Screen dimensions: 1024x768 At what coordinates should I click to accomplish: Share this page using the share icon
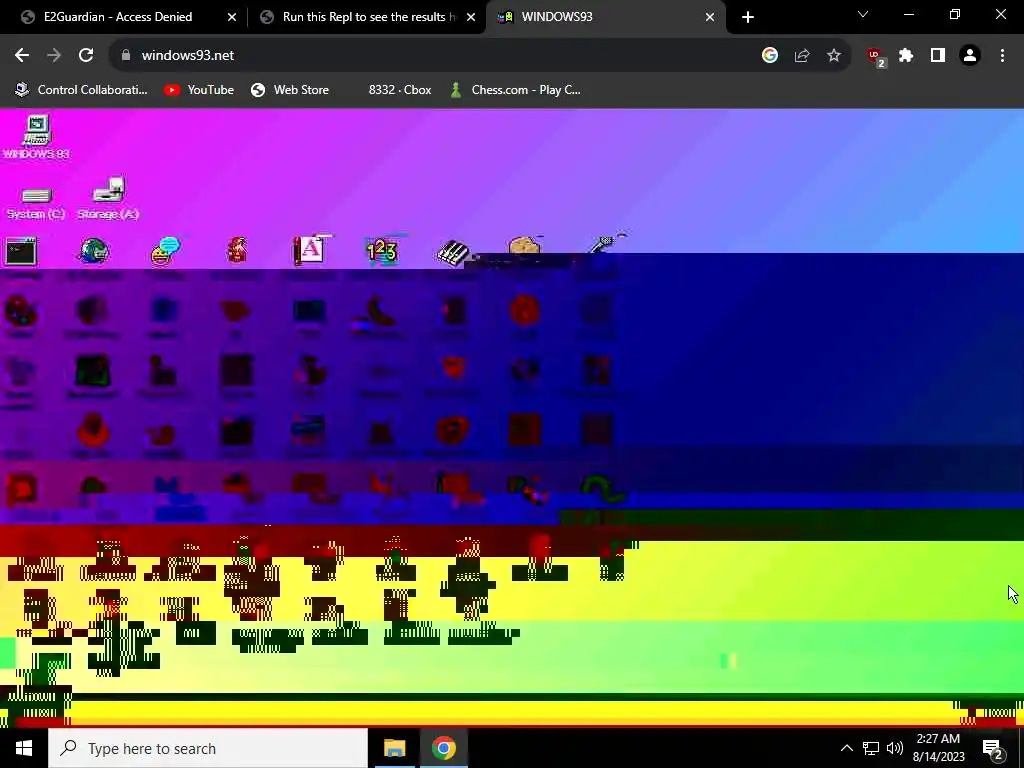tap(802, 56)
